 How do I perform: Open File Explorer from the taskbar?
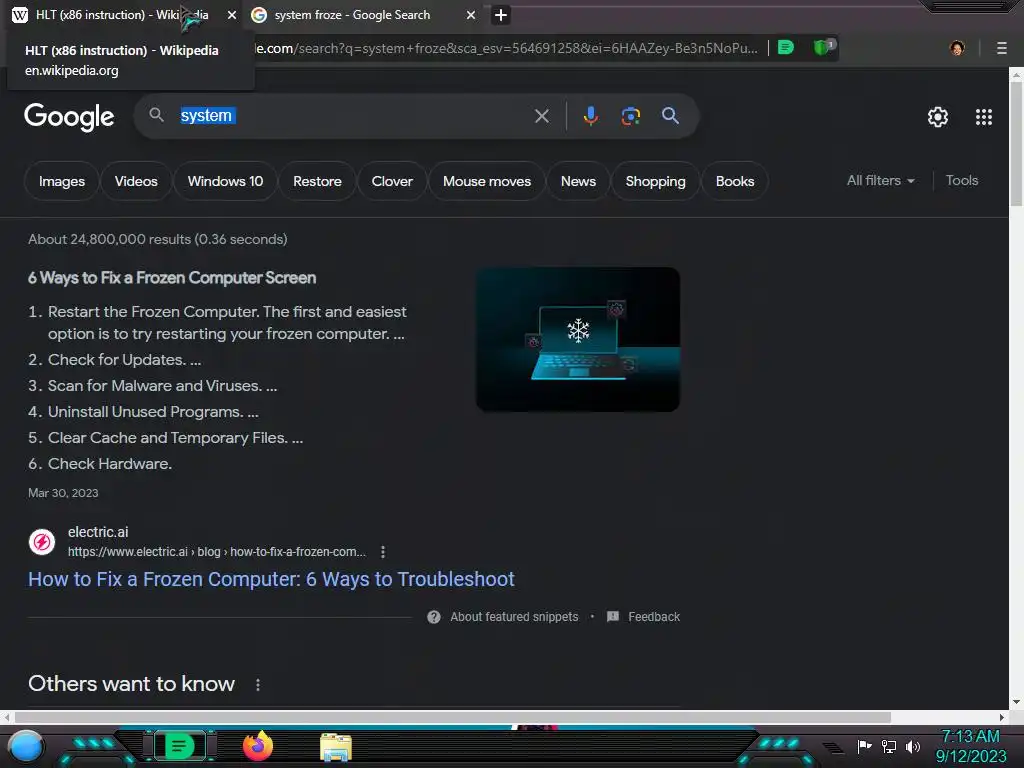pos(336,747)
